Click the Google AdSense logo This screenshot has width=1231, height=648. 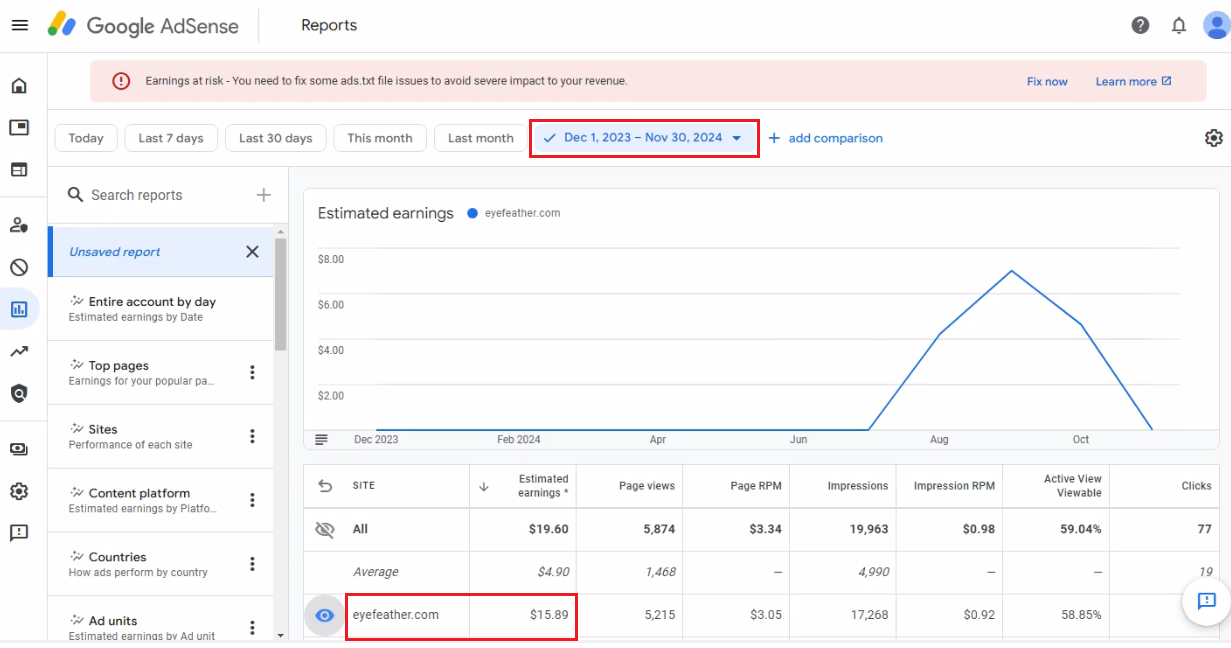click(x=143, y=25)
